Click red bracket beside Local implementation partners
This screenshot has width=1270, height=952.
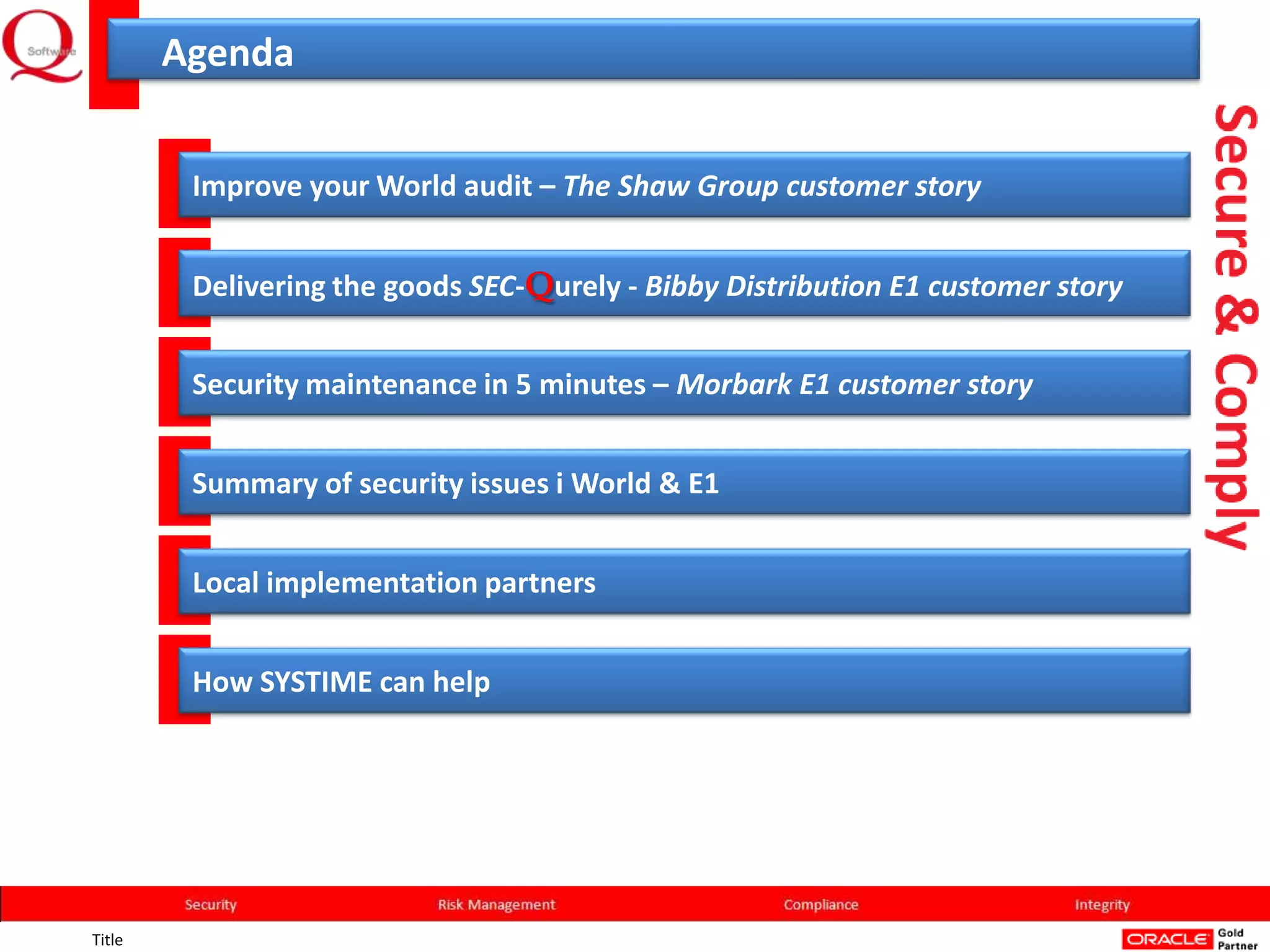point(167,581)
